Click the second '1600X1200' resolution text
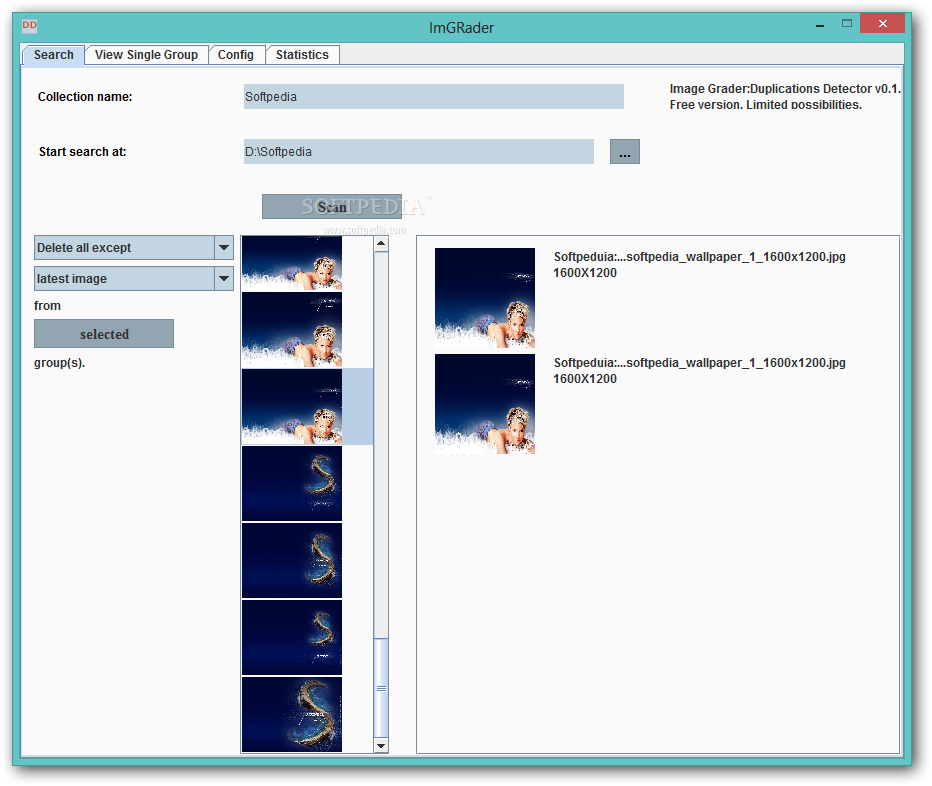Viewport: 932px width, 786px height. point(585,379)
